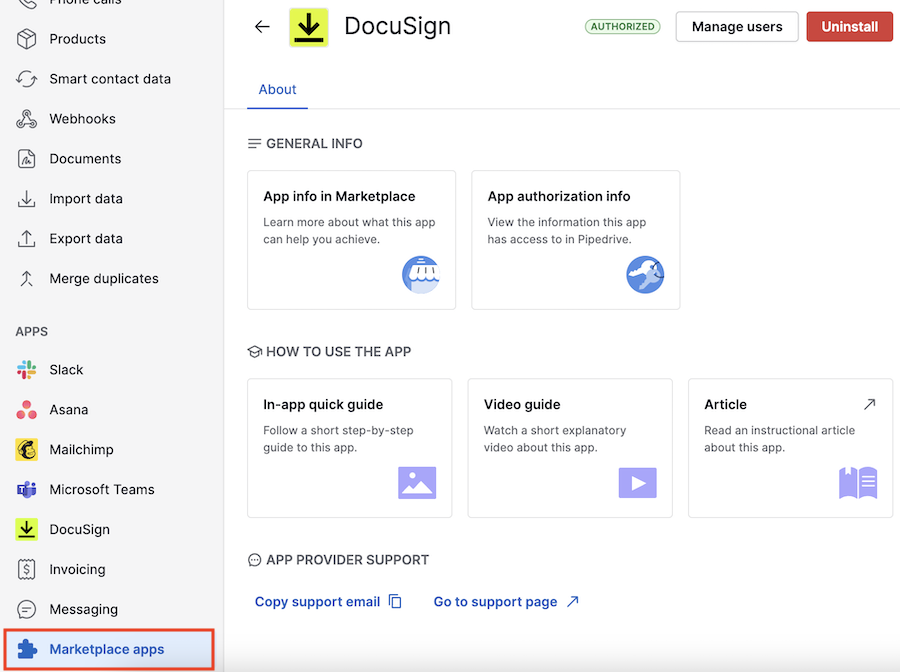Select the Microsoft Teams icon
This screenshot has height=672, width=900.
click(24, 489)
